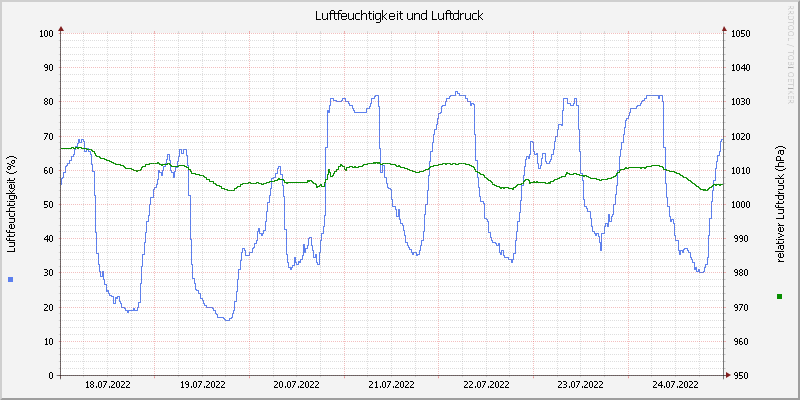Click the 1040 pressure axis value

(x=740, y=68)
